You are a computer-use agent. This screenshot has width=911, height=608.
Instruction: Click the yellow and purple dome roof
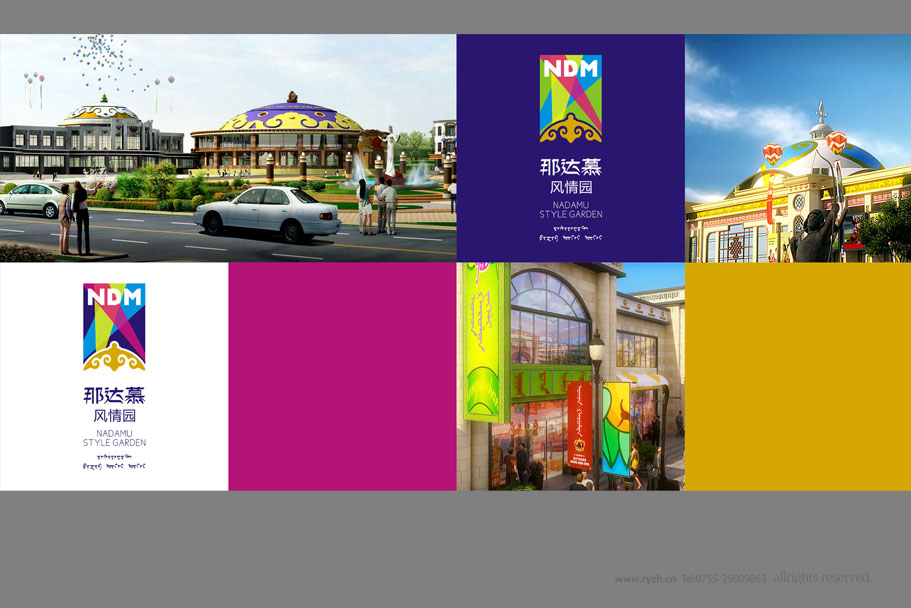pyautogui.click(x=291, y=119)
